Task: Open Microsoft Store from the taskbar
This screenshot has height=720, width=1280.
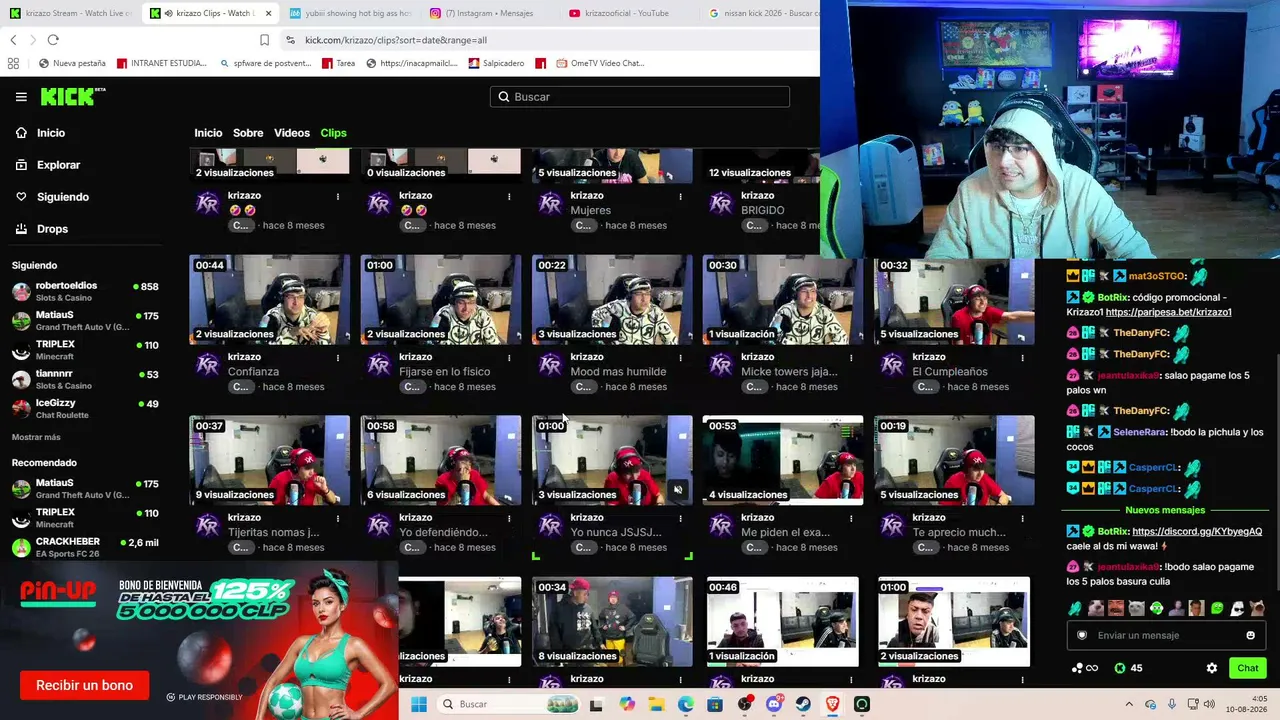Action: coord(715,704)
